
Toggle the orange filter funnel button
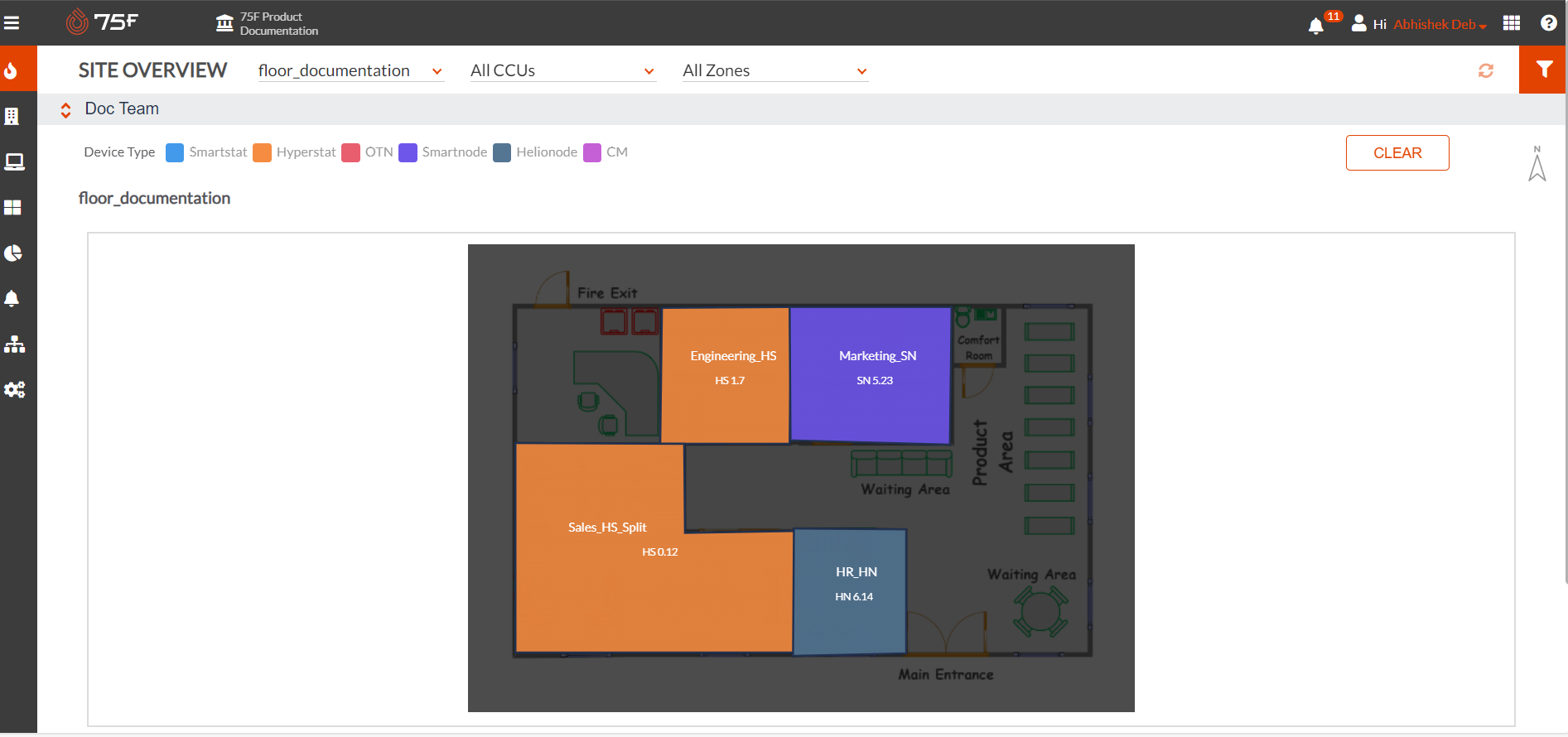click(1542, 70)
